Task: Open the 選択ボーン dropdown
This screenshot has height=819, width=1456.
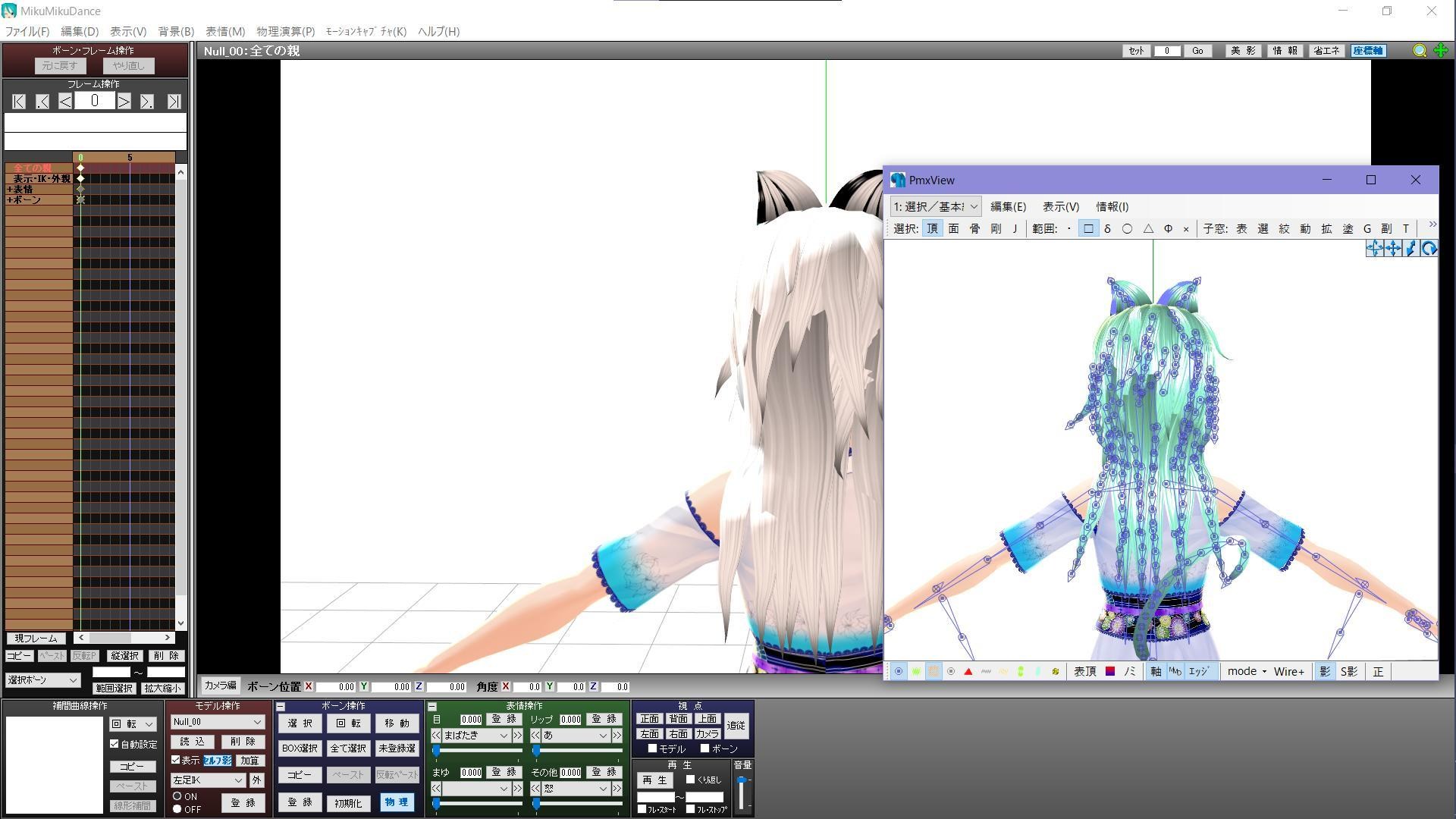Action: click(42, 680)
